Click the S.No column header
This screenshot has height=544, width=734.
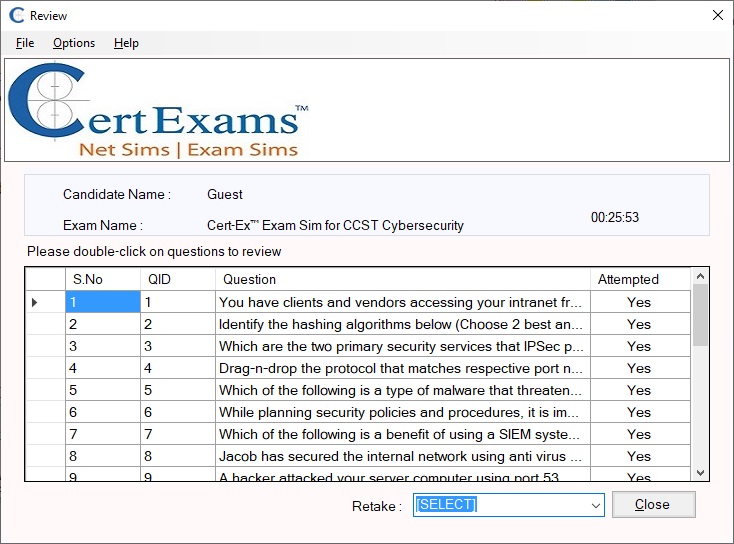pos(103,279)
